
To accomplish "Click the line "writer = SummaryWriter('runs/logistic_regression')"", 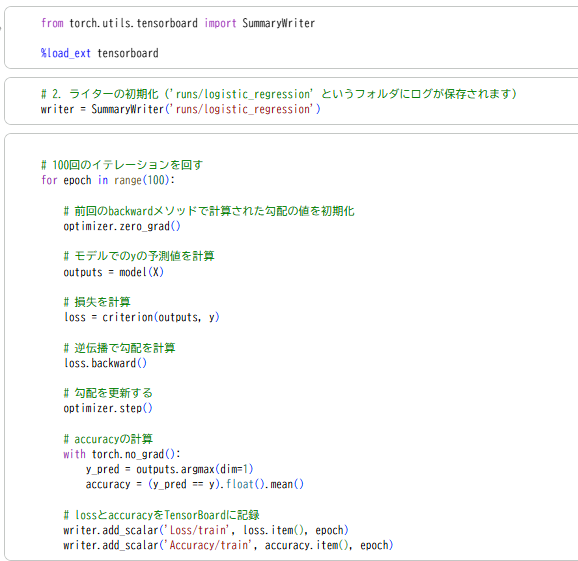I will (x=181, y=109).
